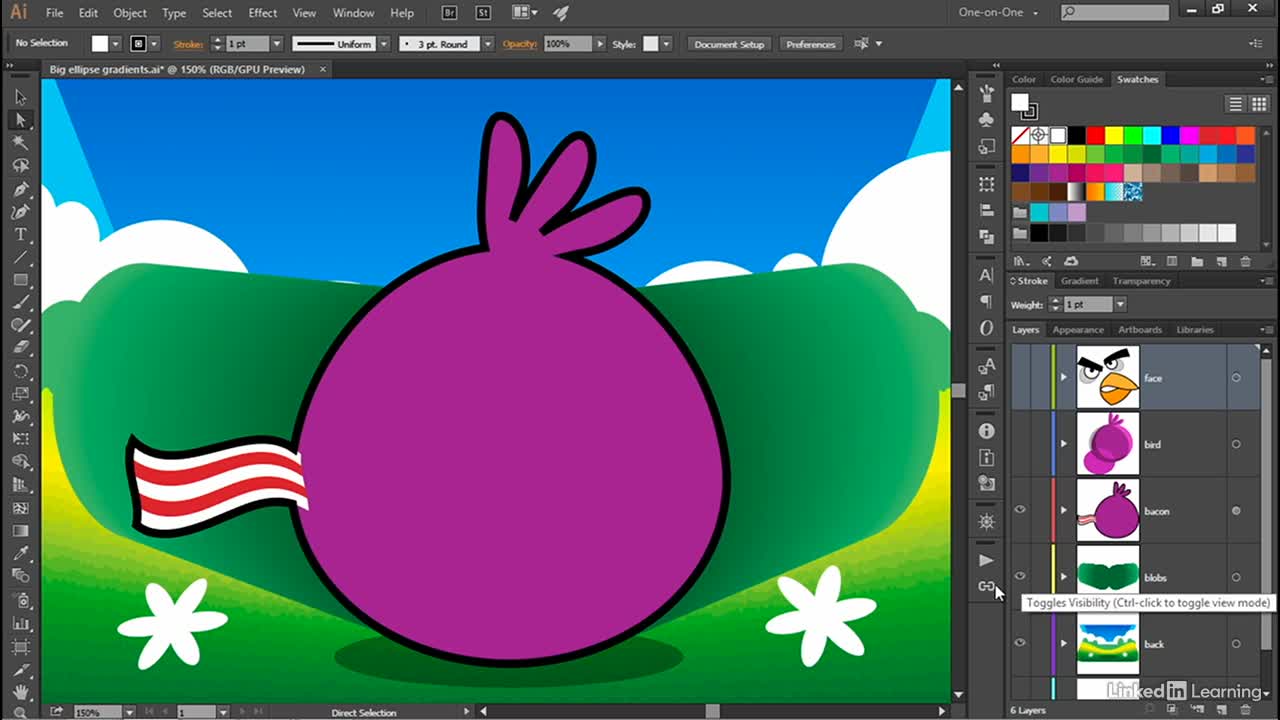Click the face layer target circle

(x=1236, y=378)
